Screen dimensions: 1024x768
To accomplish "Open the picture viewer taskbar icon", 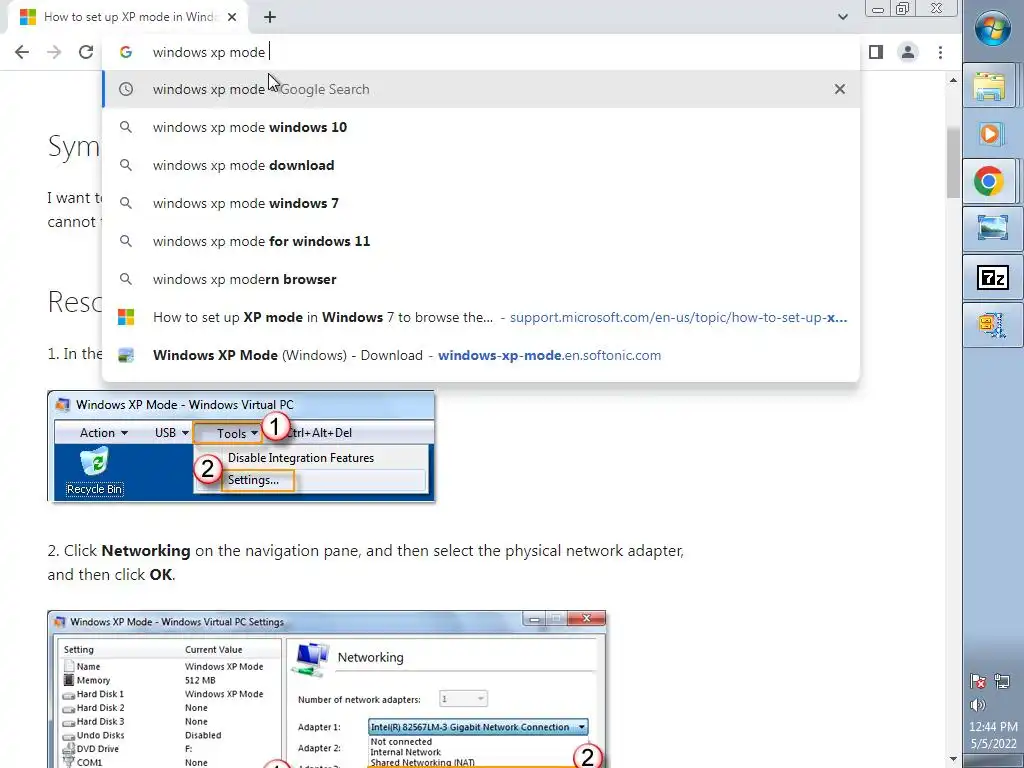I will [x=993, y=229].
